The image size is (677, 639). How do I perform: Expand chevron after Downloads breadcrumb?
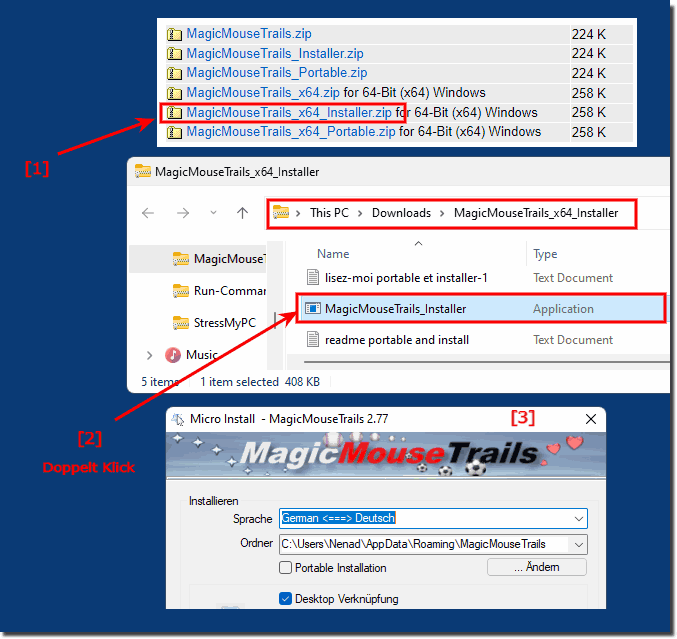(x=442, y=213)
